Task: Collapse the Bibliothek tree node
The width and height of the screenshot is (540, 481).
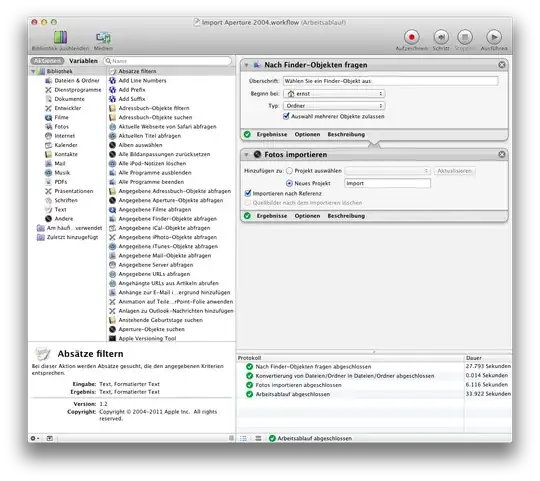Action: tap(33, 72)
